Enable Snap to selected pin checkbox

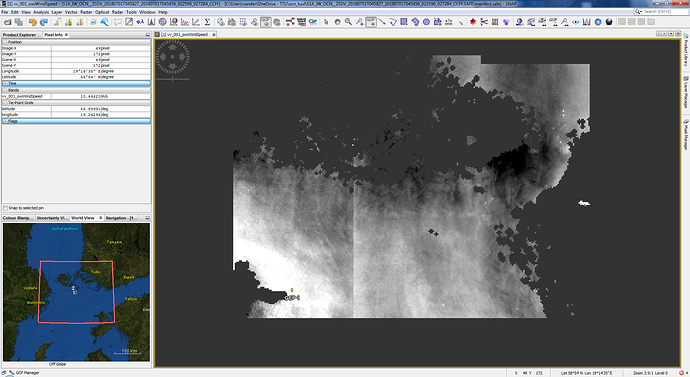pyautogui.click(x=5, y=208)
